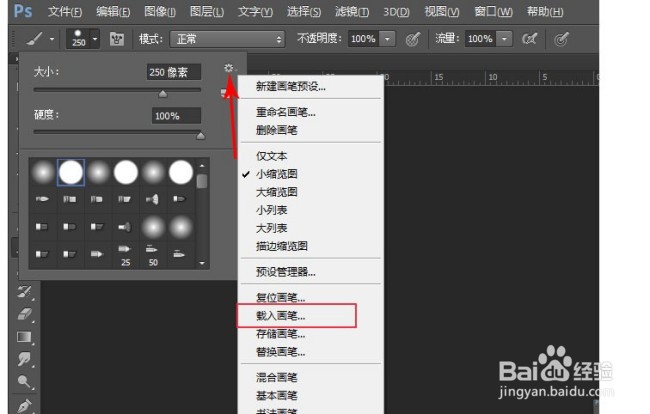Open the 滤镜(T) menu
The image size is (650, 414).
click(x=352, y=12)
